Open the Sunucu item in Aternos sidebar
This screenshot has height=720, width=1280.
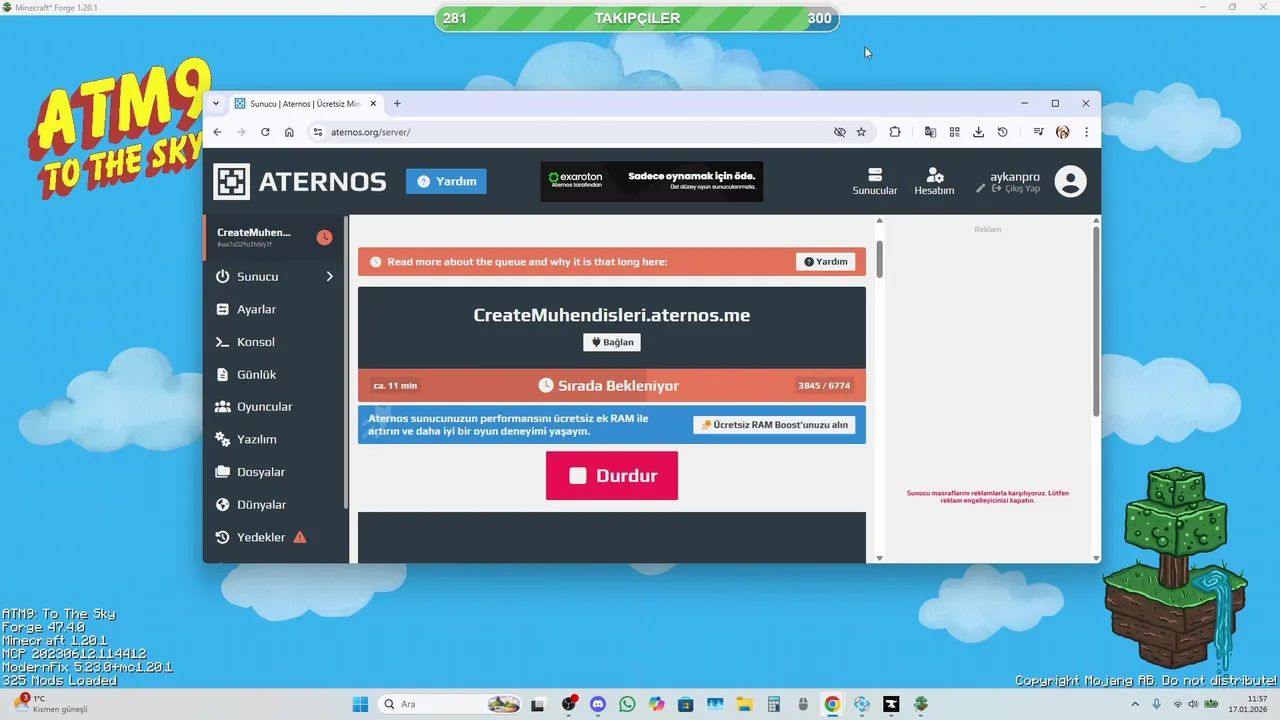pos(275,276)
